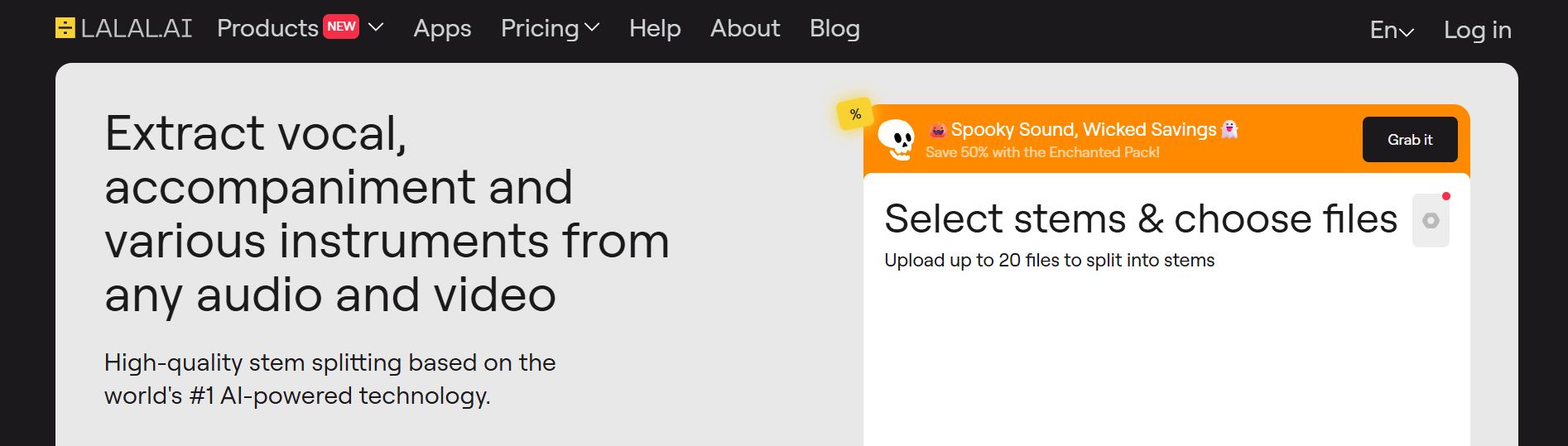Click the pumpkin emoji in the banner
Screen dimensions: 1568x446
pos(937,130)
